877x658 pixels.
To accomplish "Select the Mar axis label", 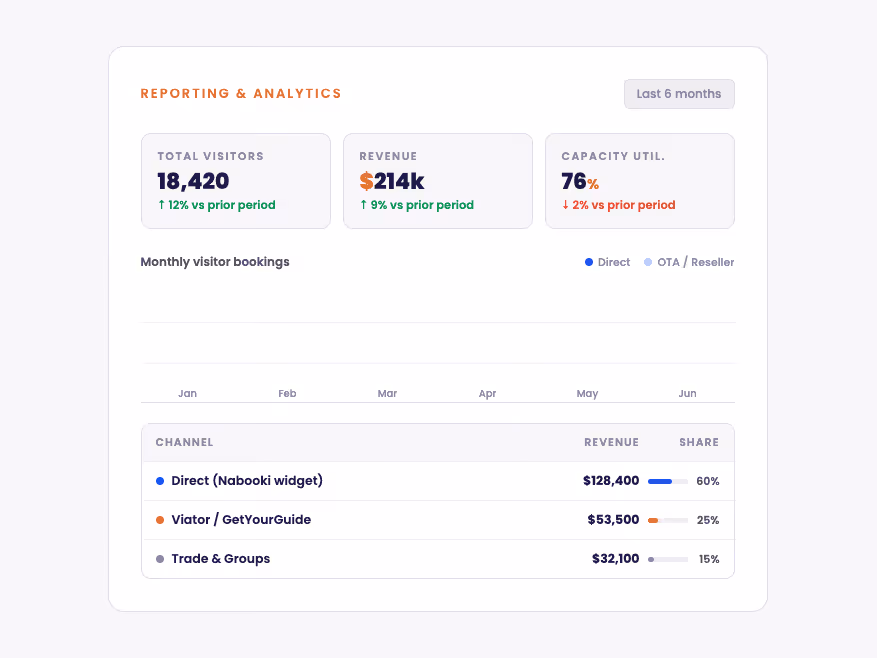I will click(387, 393).
